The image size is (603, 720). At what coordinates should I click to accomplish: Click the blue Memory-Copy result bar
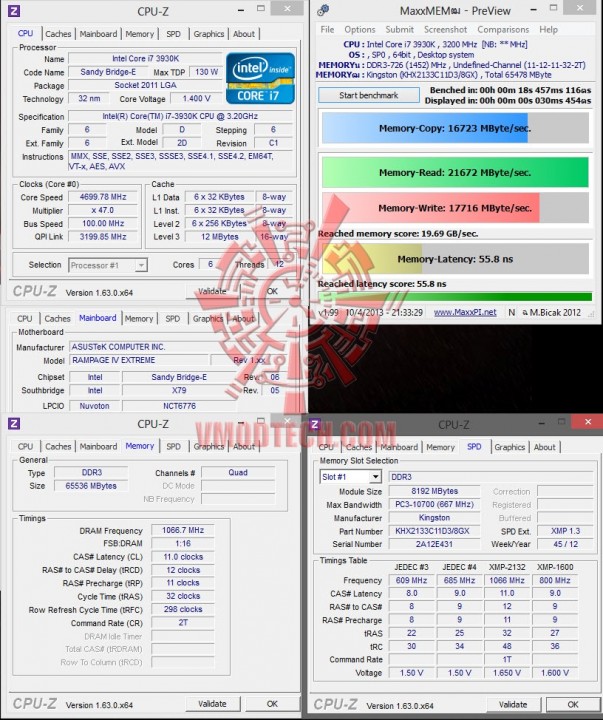(x=455, y=128)
